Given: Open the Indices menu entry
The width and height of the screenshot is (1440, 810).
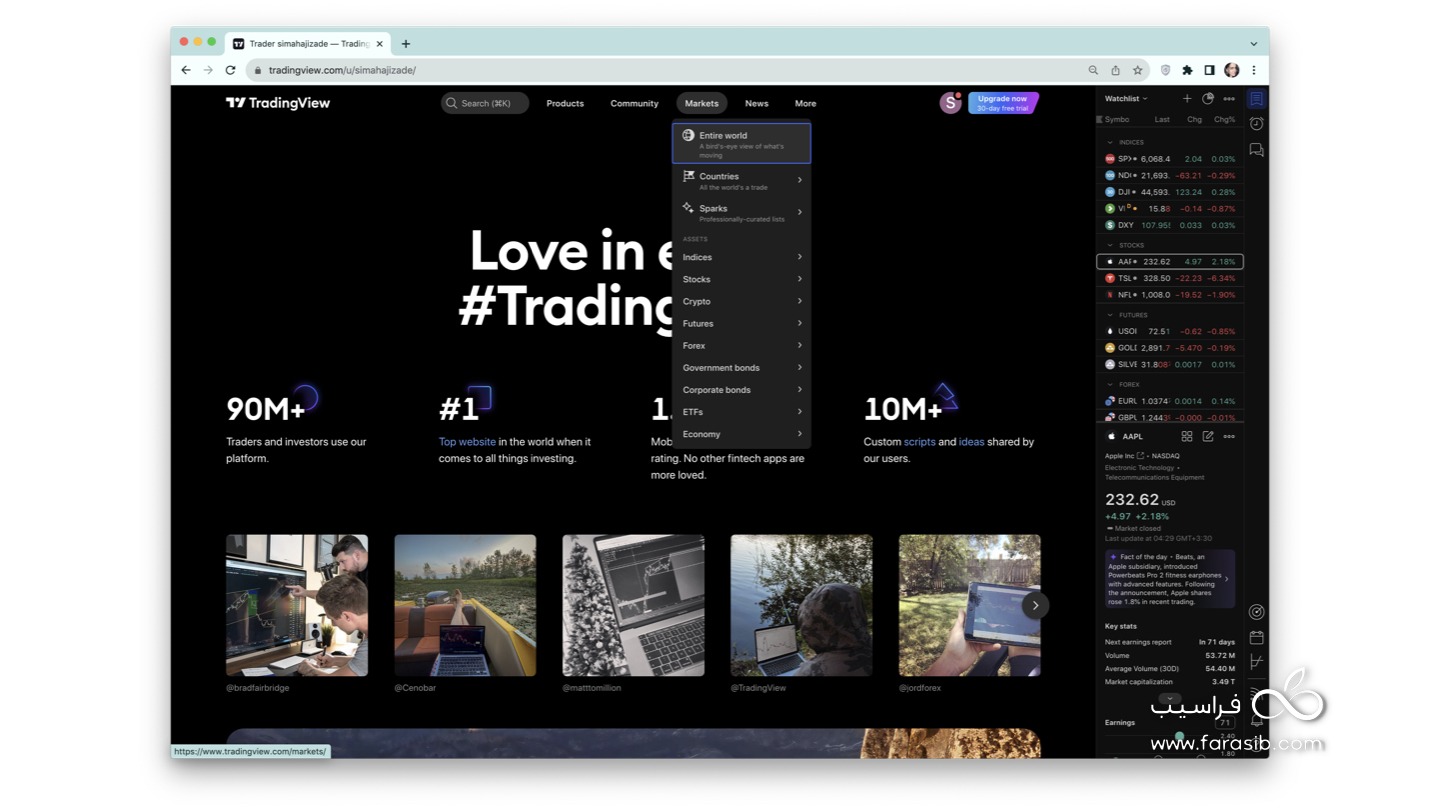Looking at the screenshot, I should pos(742,257).
